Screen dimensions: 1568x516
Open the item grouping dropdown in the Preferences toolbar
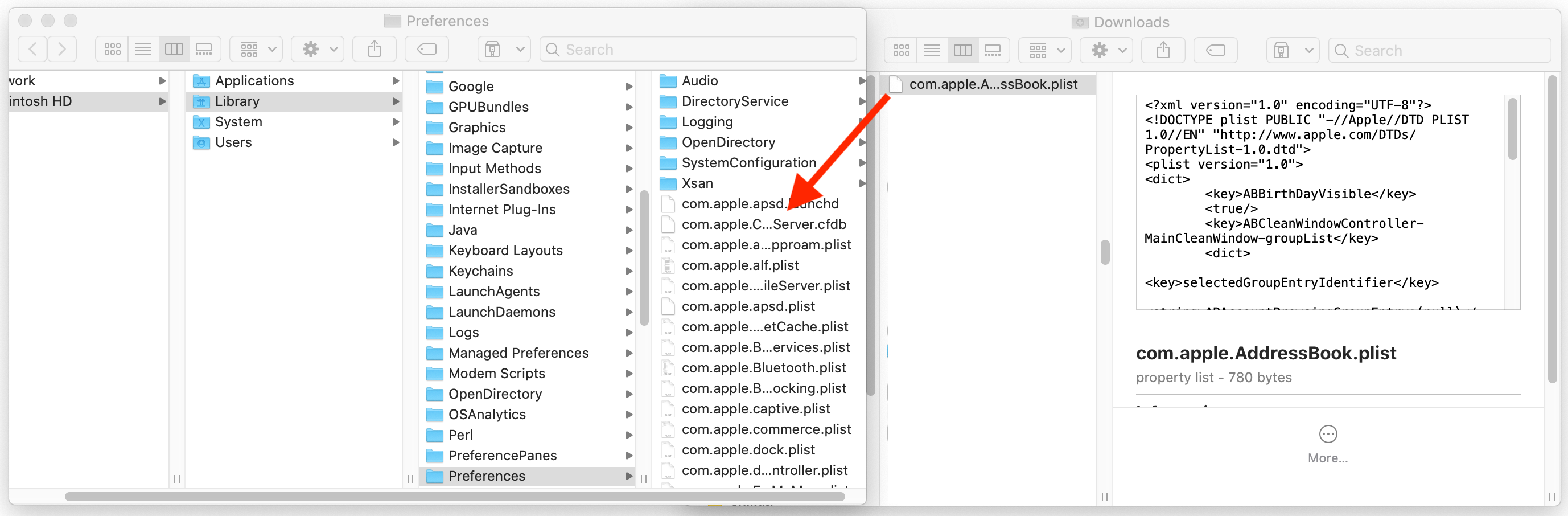(255, 49)
